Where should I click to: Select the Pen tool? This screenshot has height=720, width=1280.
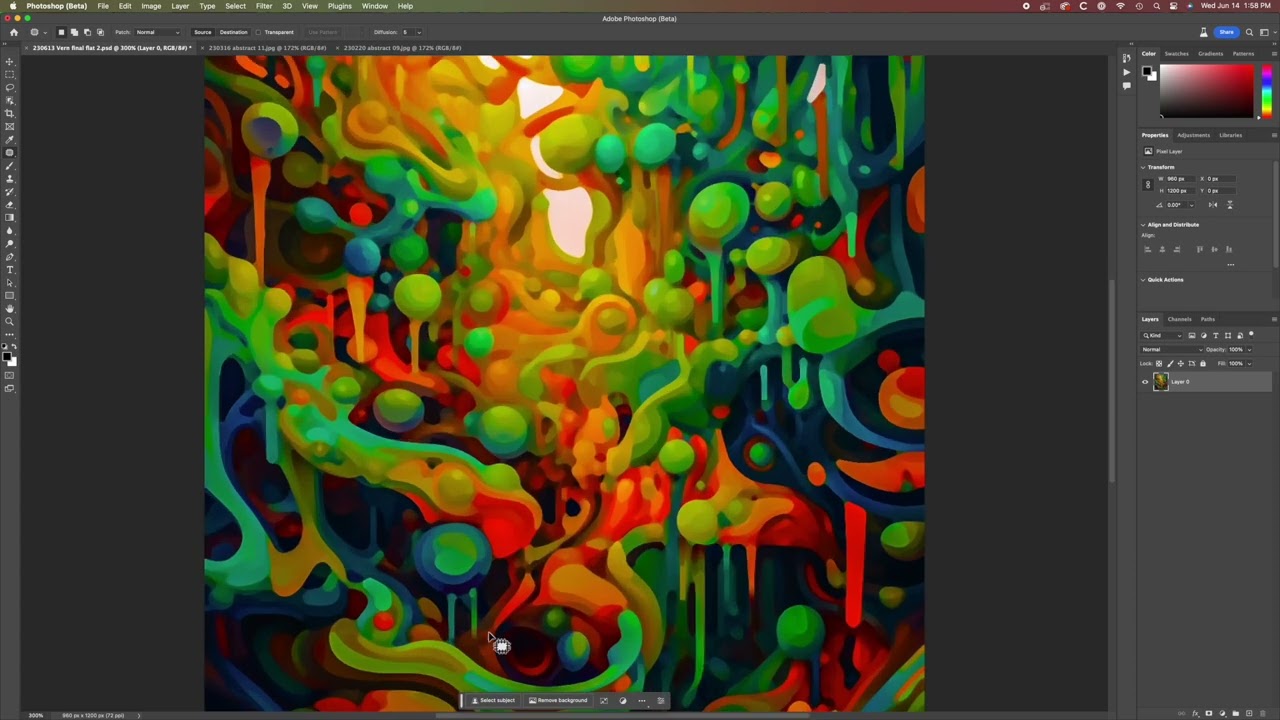pyautogui.click(x=10, y=257)
